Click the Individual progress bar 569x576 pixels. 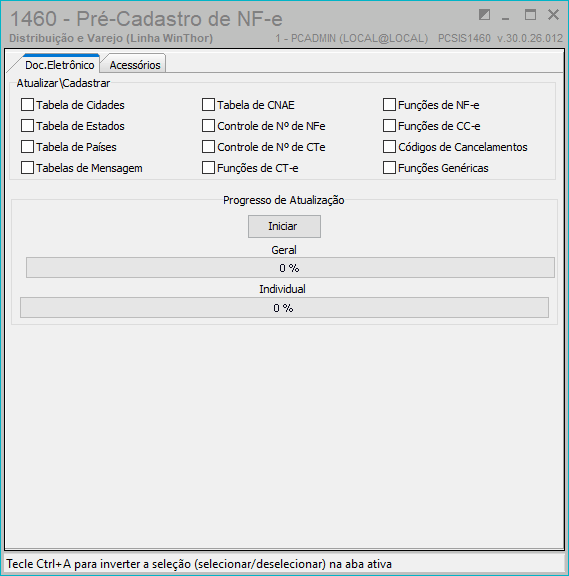tap(284, 307)
